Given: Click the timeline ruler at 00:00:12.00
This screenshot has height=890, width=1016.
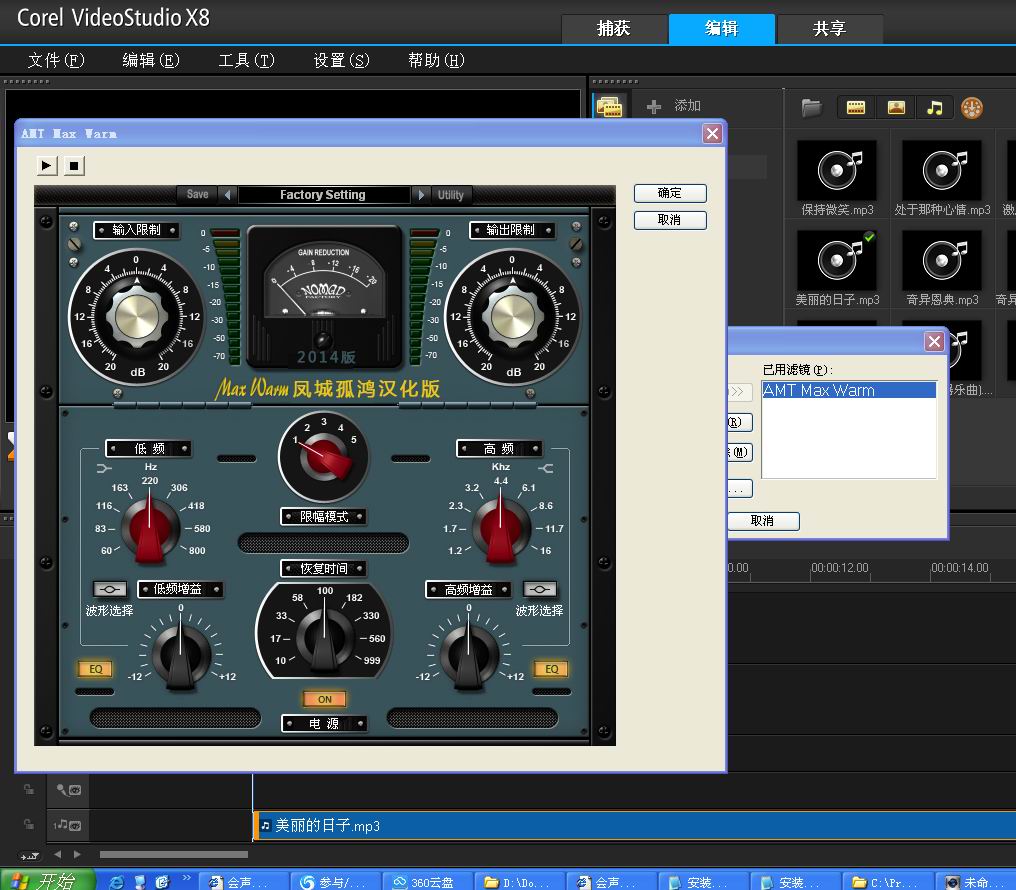Looking at the screenshot, I should pyautogui.click(x=840, y=568).
